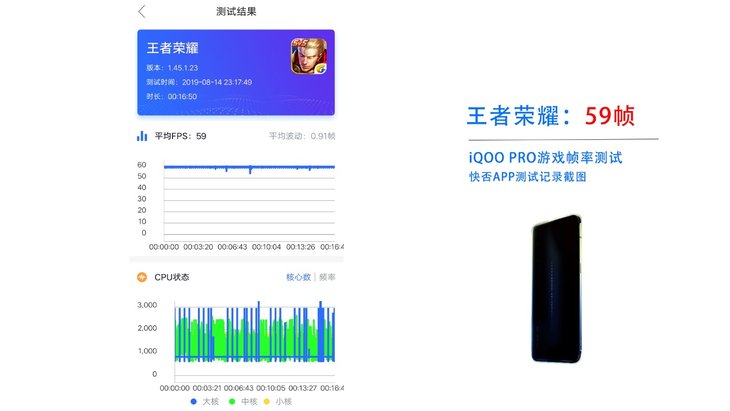This screenshot has width=730, height=411.
Task: Select the 测试结果 page title
Action: coord(236,12)
